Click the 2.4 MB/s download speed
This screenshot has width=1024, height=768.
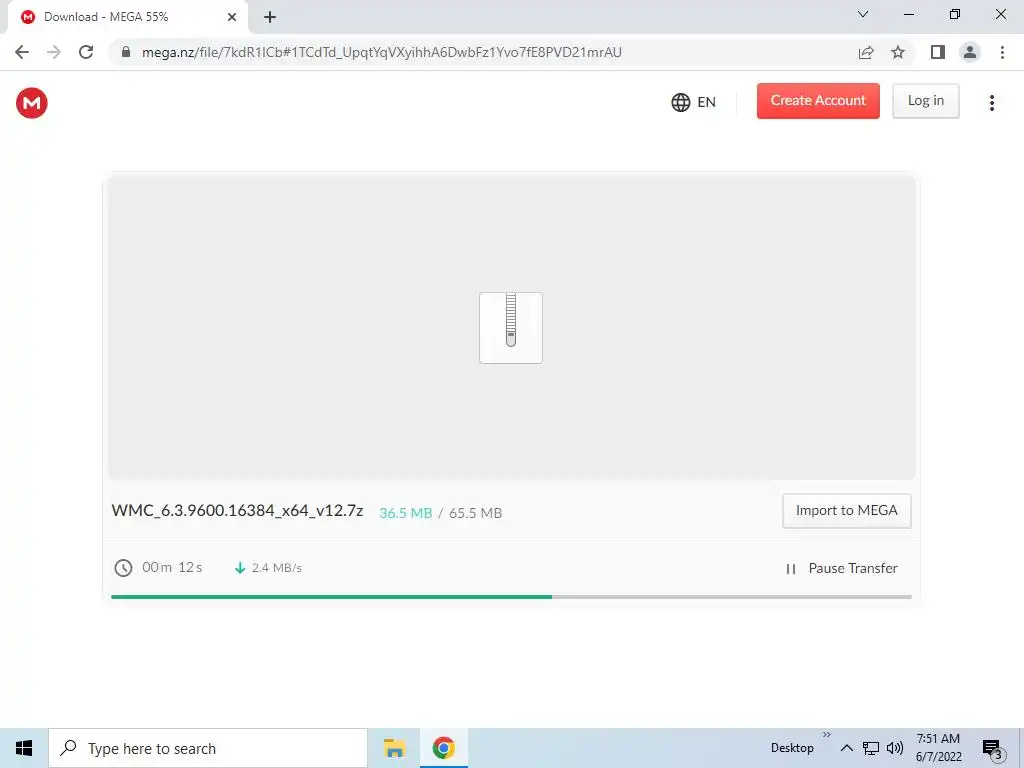pos(276,568)
